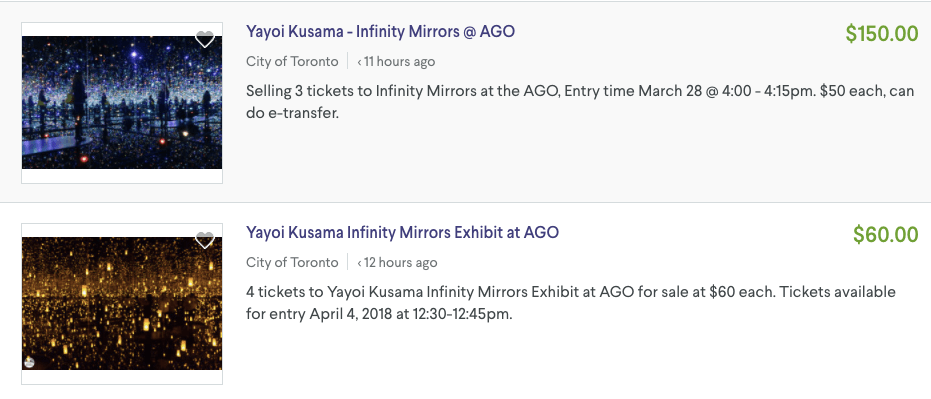
Task: Click the $60.00 price
Action: click(886, 235)
